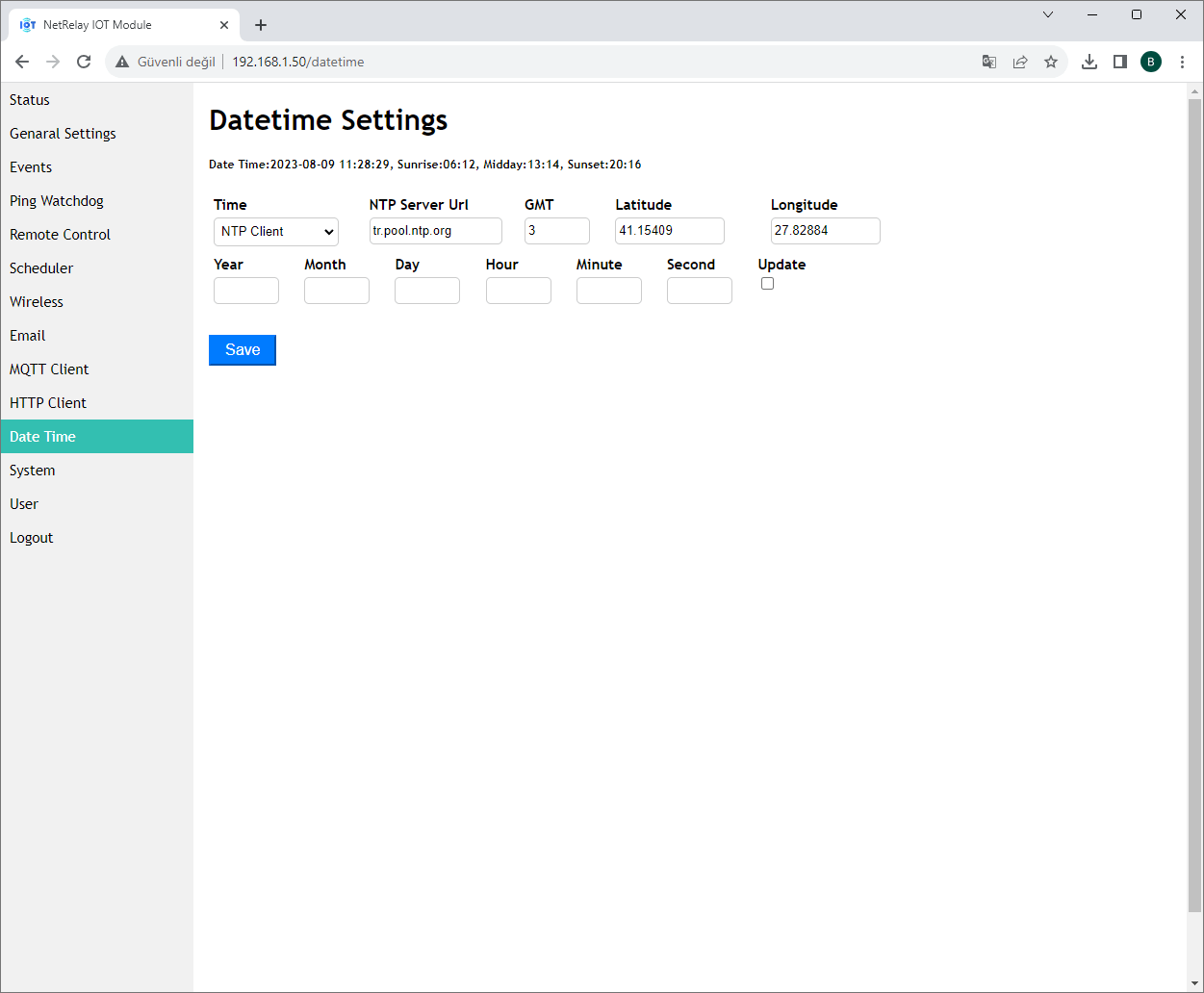The width and height of the screenshot is (1204, 993).
Task: Click the browser back arrow
Action: tap(21, 61)
